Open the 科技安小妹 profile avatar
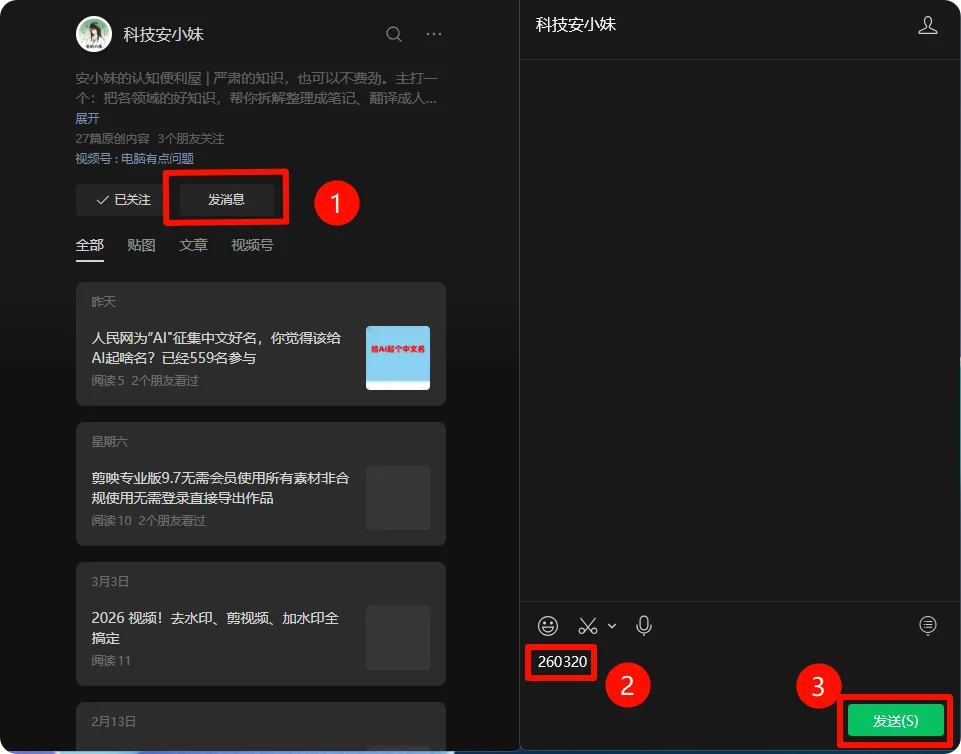This screenshot has height=754, width=961. [x=94, y=34]
